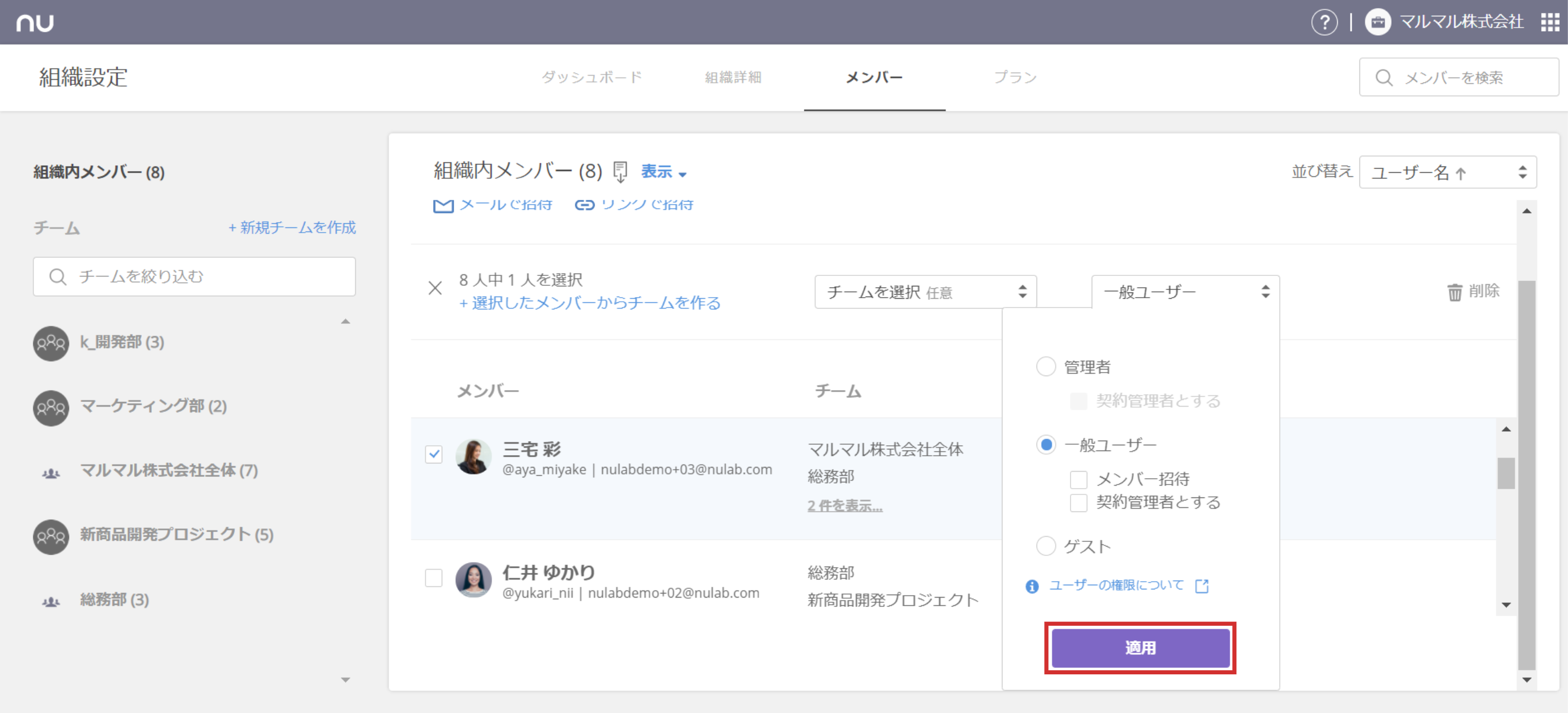Viewport: 1568px width, 713px height.
Task: Click 三宅 彩 profile photo
Action: pos(473,456)
